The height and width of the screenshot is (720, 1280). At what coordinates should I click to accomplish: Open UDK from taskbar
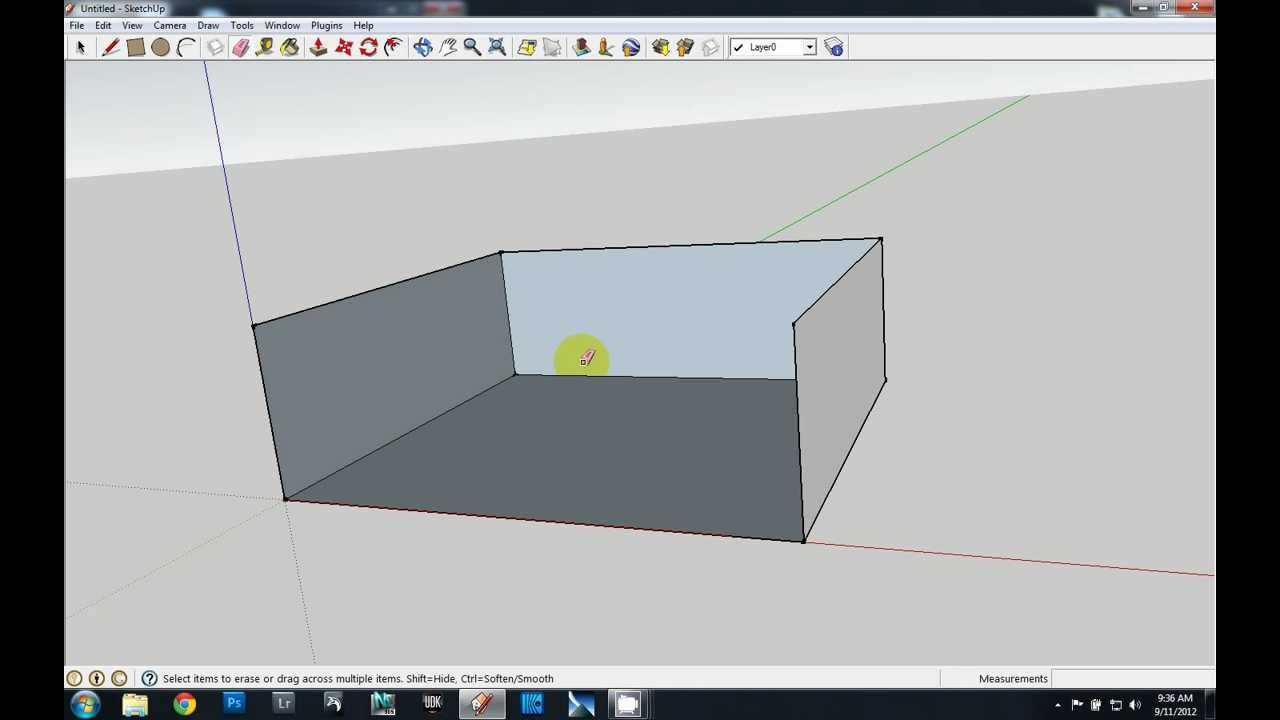tap(432, 704)
